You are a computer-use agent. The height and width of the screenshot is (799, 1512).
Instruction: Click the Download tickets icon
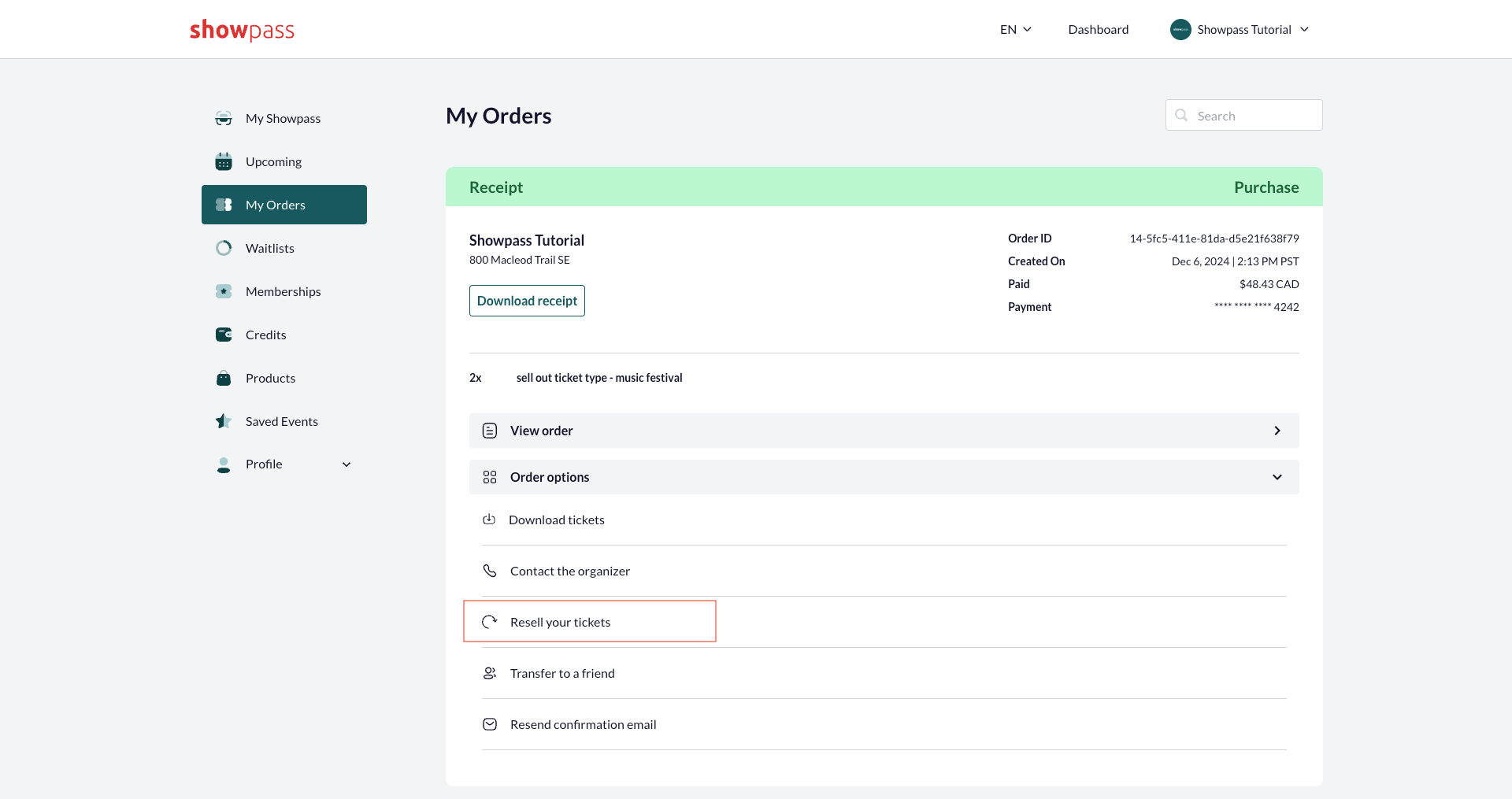tap(489, 520)
